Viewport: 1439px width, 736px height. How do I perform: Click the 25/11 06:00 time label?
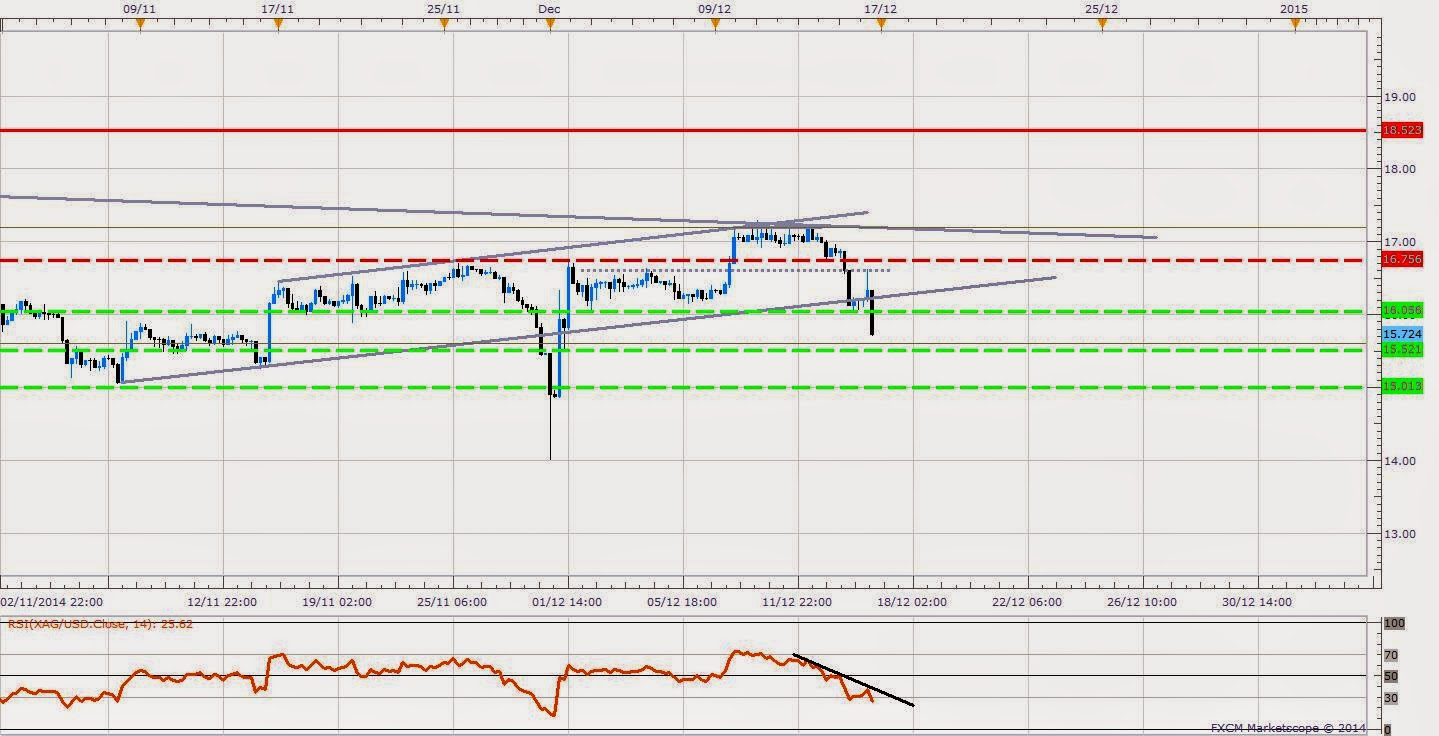click(x=452, y=602)
